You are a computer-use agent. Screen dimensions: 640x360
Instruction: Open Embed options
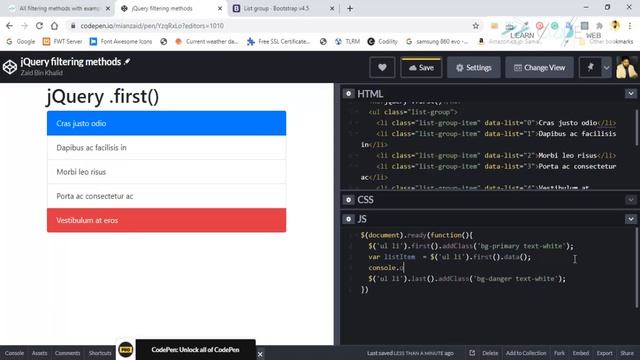click(580, 353)
